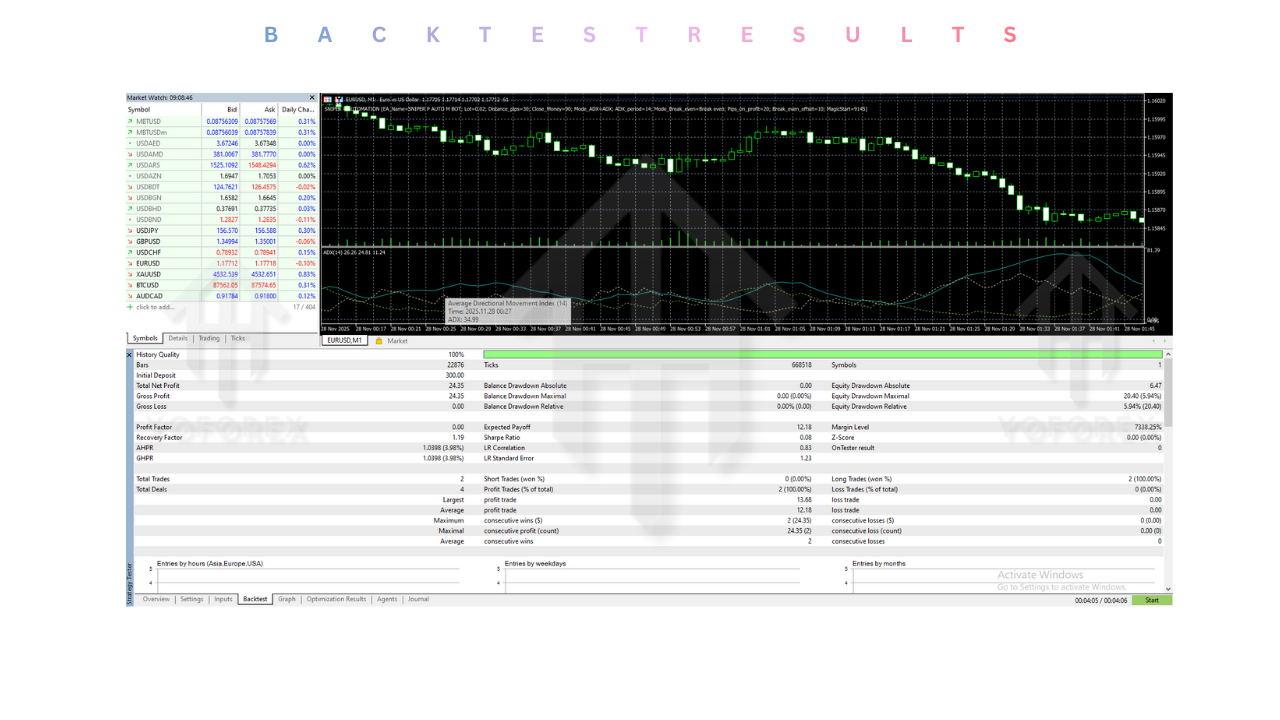Click the blue collapse icon beside History Quality
This screenshot has width=1280, height=720.
(x=130, y=354)
